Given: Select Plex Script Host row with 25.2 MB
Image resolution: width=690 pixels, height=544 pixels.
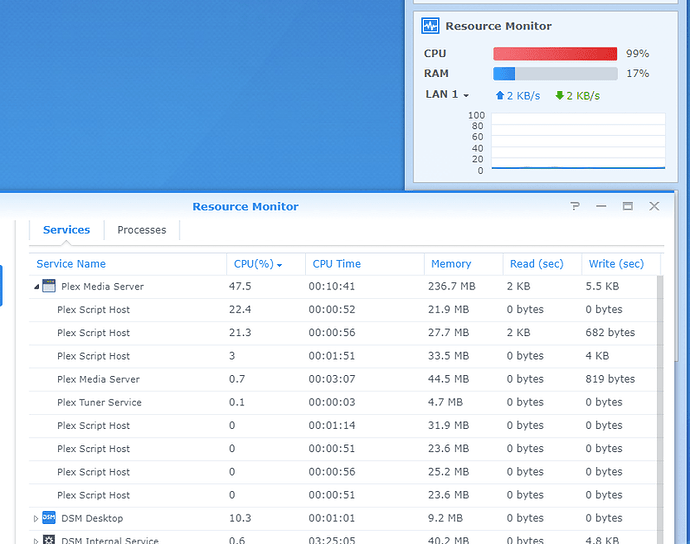Looking at the screenshot, I should tap(343, 472).
